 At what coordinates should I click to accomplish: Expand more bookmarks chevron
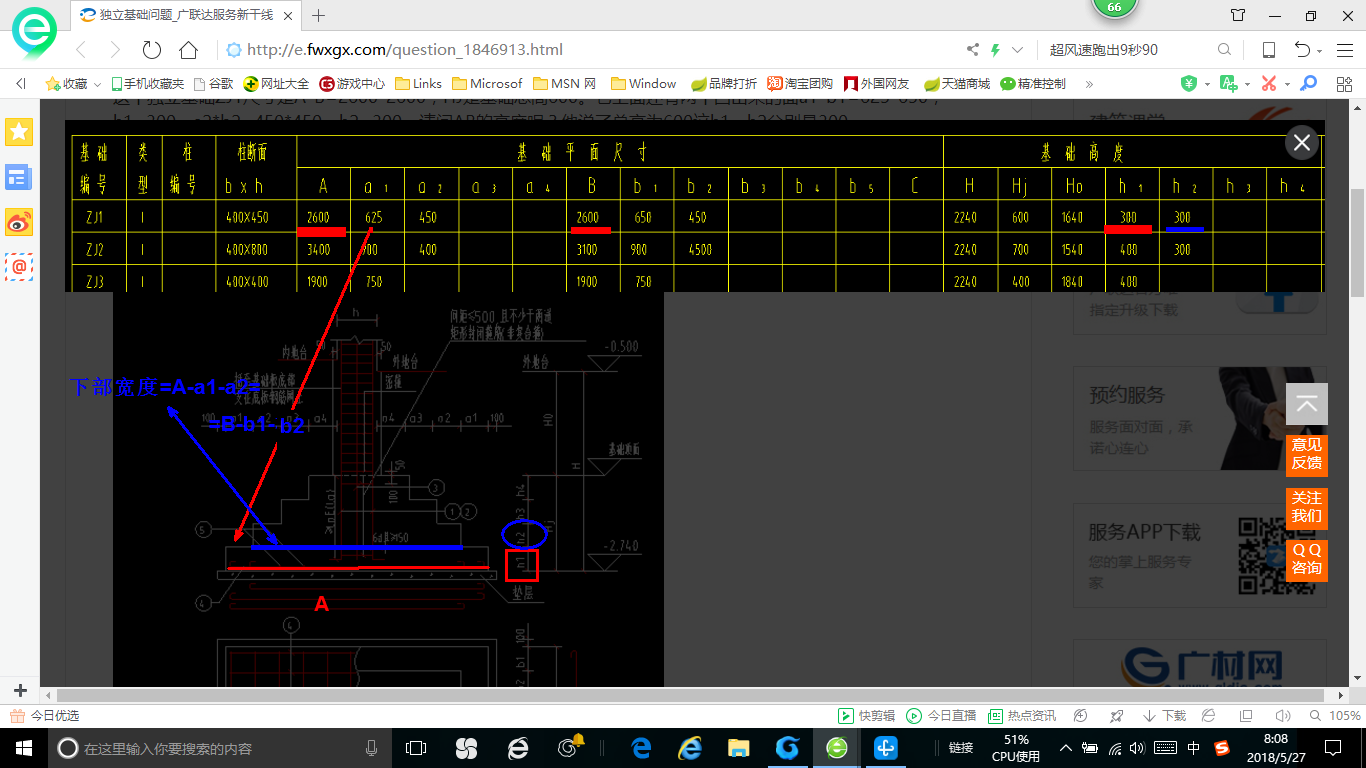tap(1089, 84)
